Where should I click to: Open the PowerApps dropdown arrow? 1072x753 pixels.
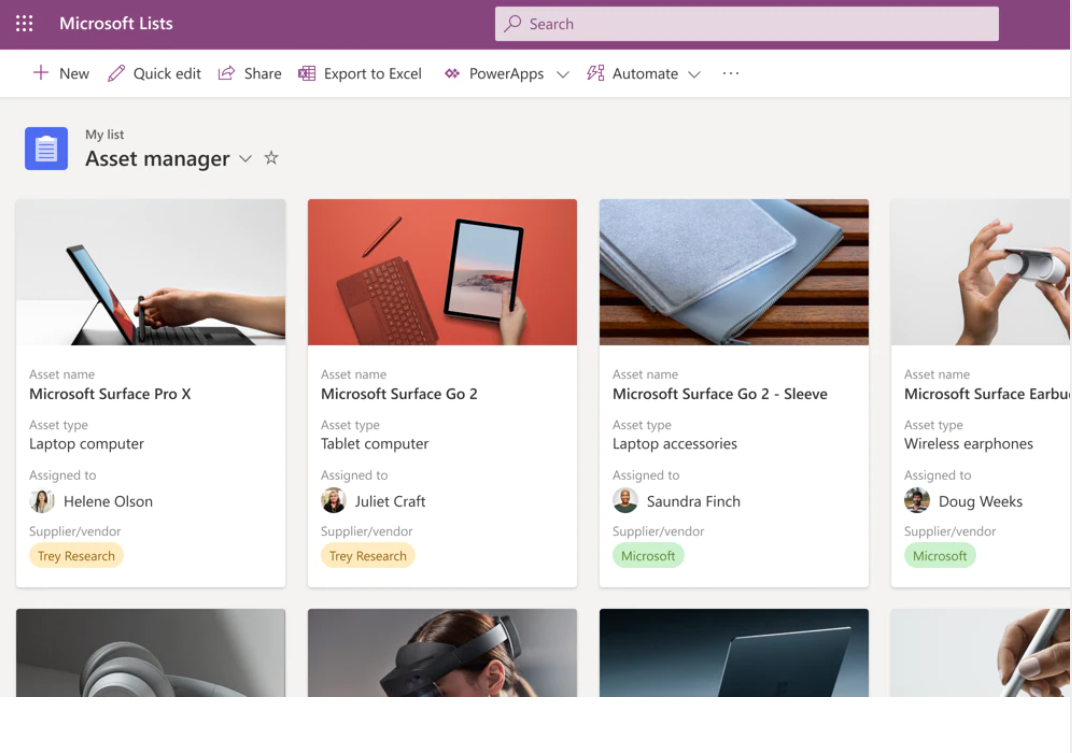pos(563,73)
